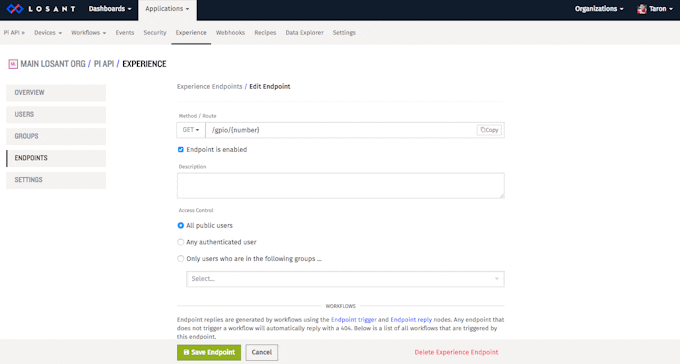680x364 pixels.
Task: Open Groups in the sidebar
Action: pyautogui.click(x=56, y=136)
